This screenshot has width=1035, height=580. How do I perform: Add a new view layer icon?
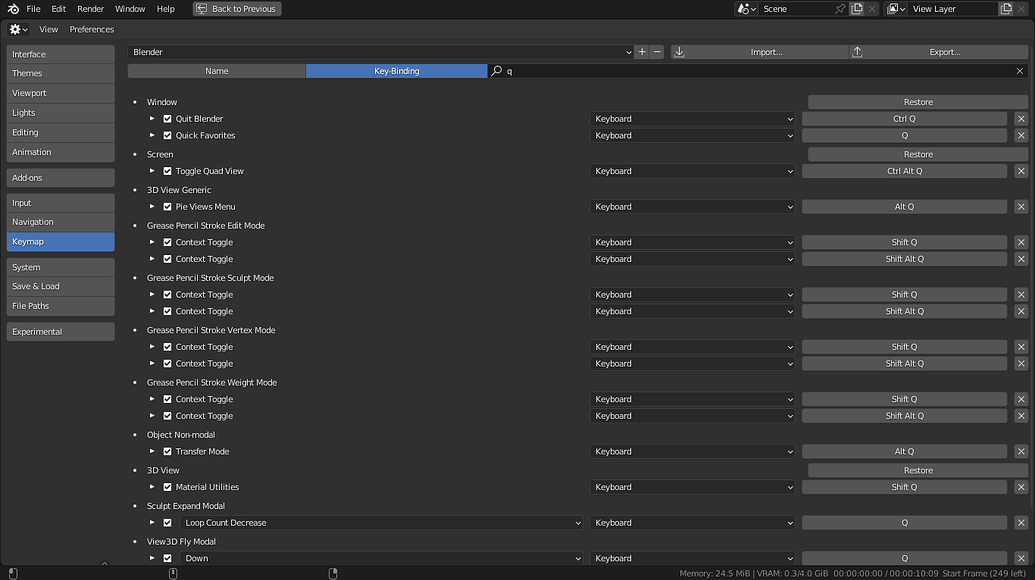(1006, 9)
